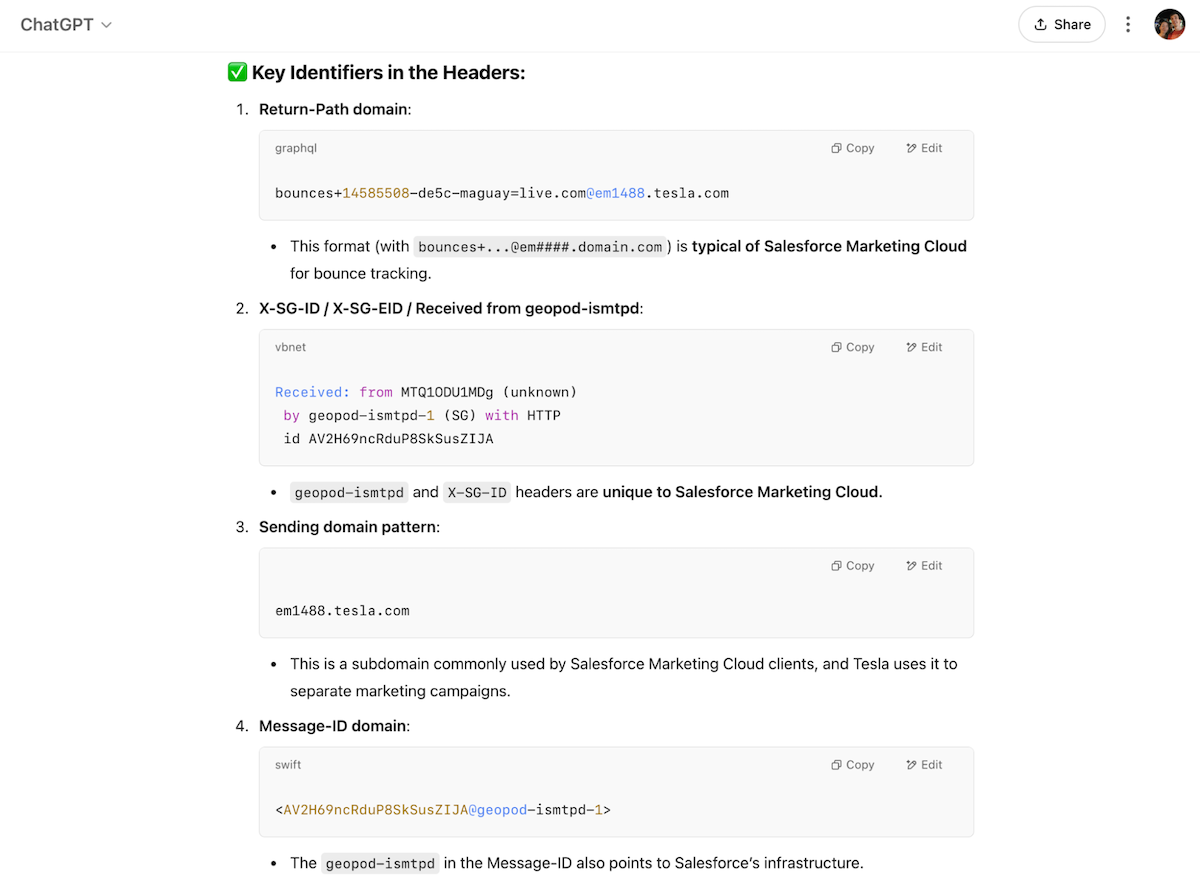
Task: Open the user profile avatar
Action: (1169, 25)
